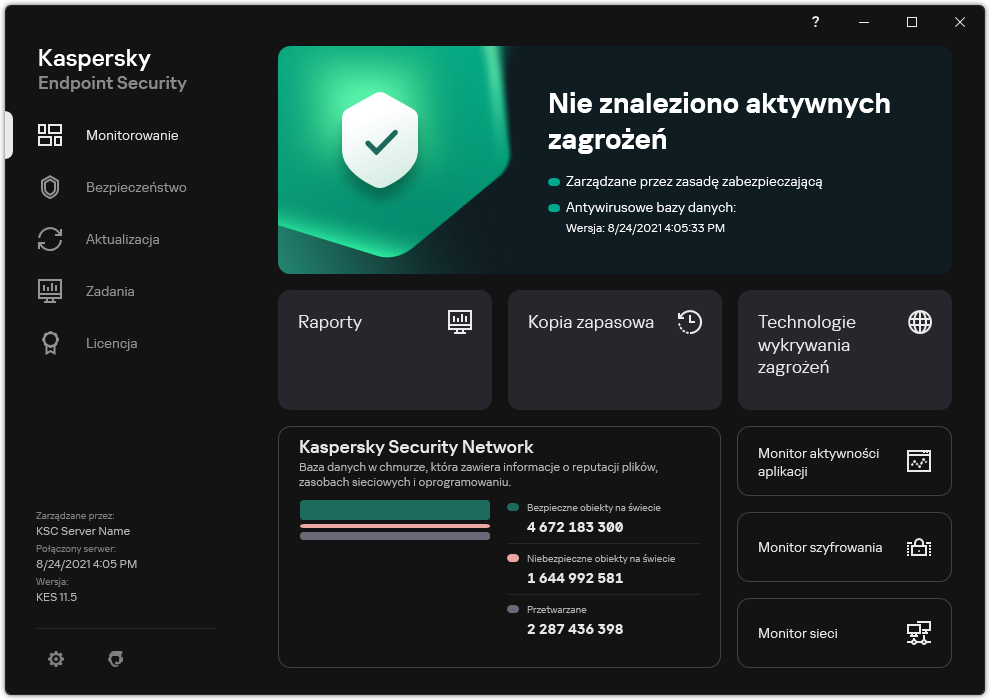Click 'Bezpieczne obiekty na świecie' label
This screenshot has height=700, width=990.
click(x=593, y=507)
